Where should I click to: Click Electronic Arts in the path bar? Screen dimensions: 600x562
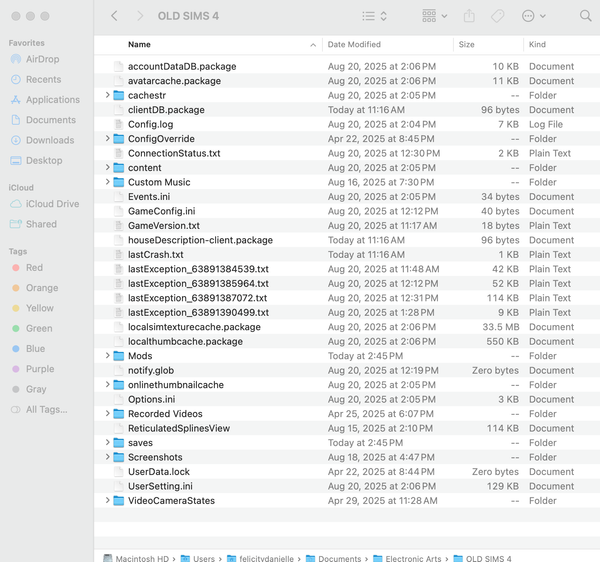[x=411, y=558]
